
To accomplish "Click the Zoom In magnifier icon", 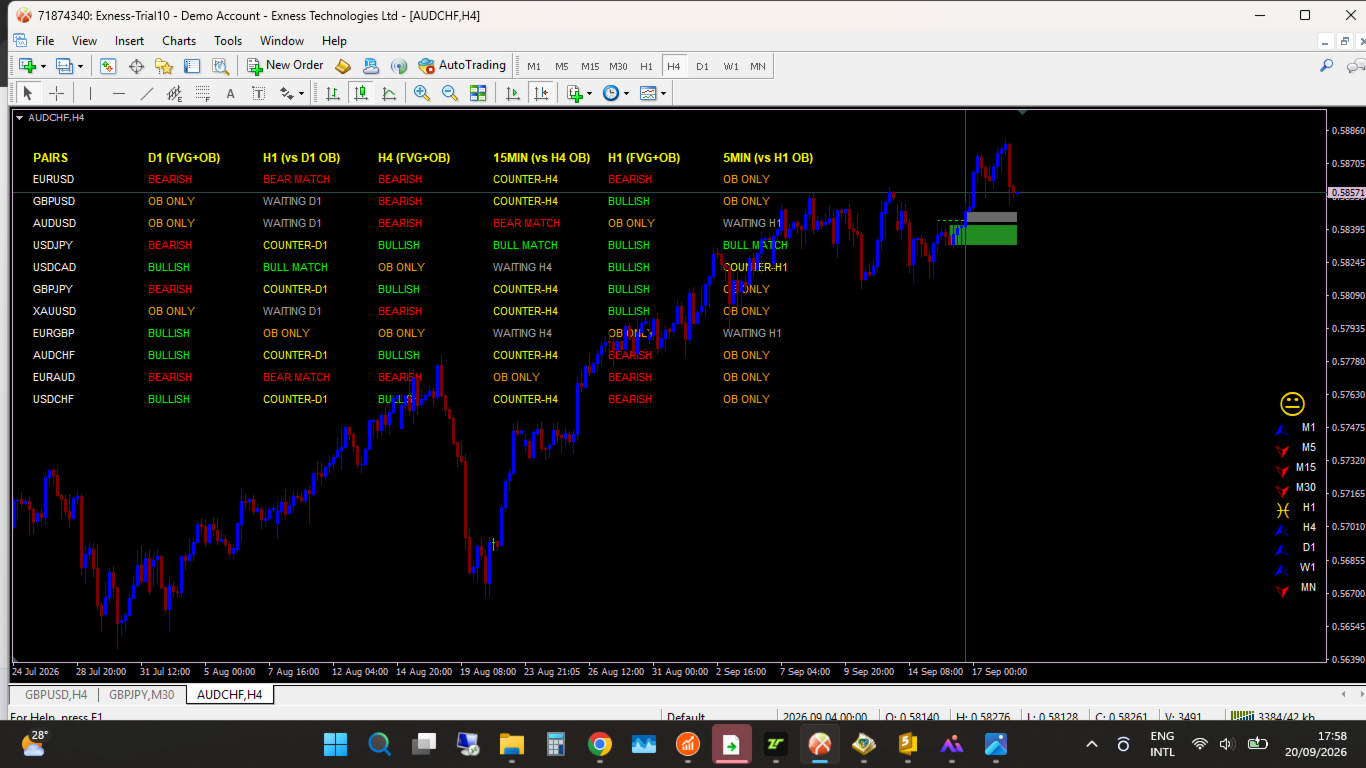I will click(x=422, y=93).
